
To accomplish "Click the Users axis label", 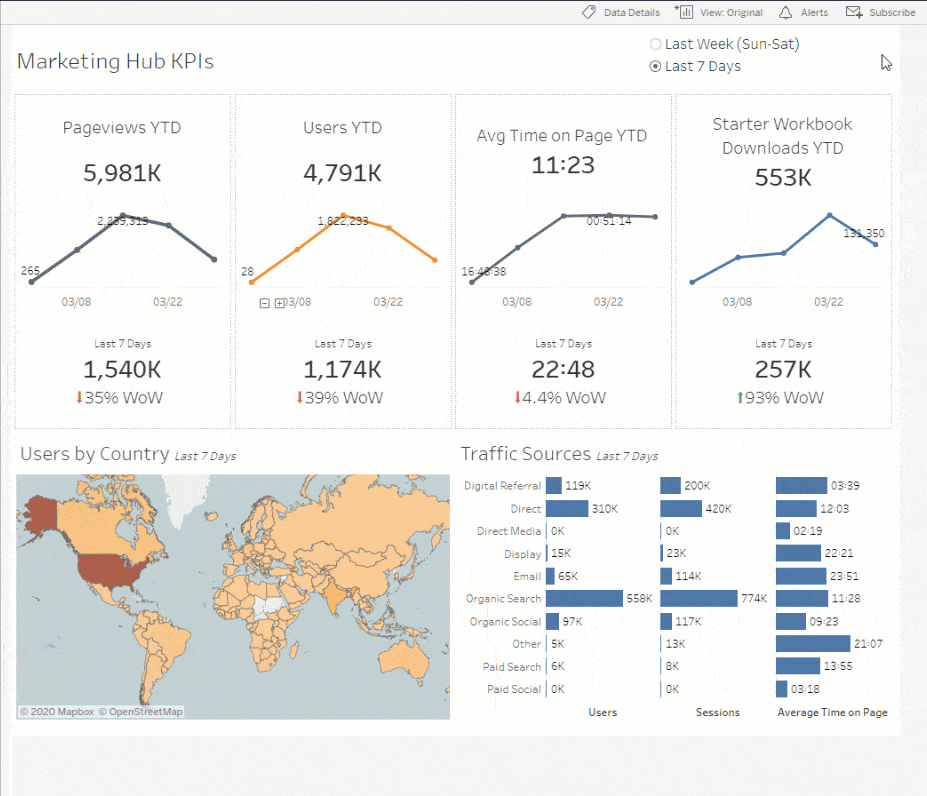I will (602, 713).
